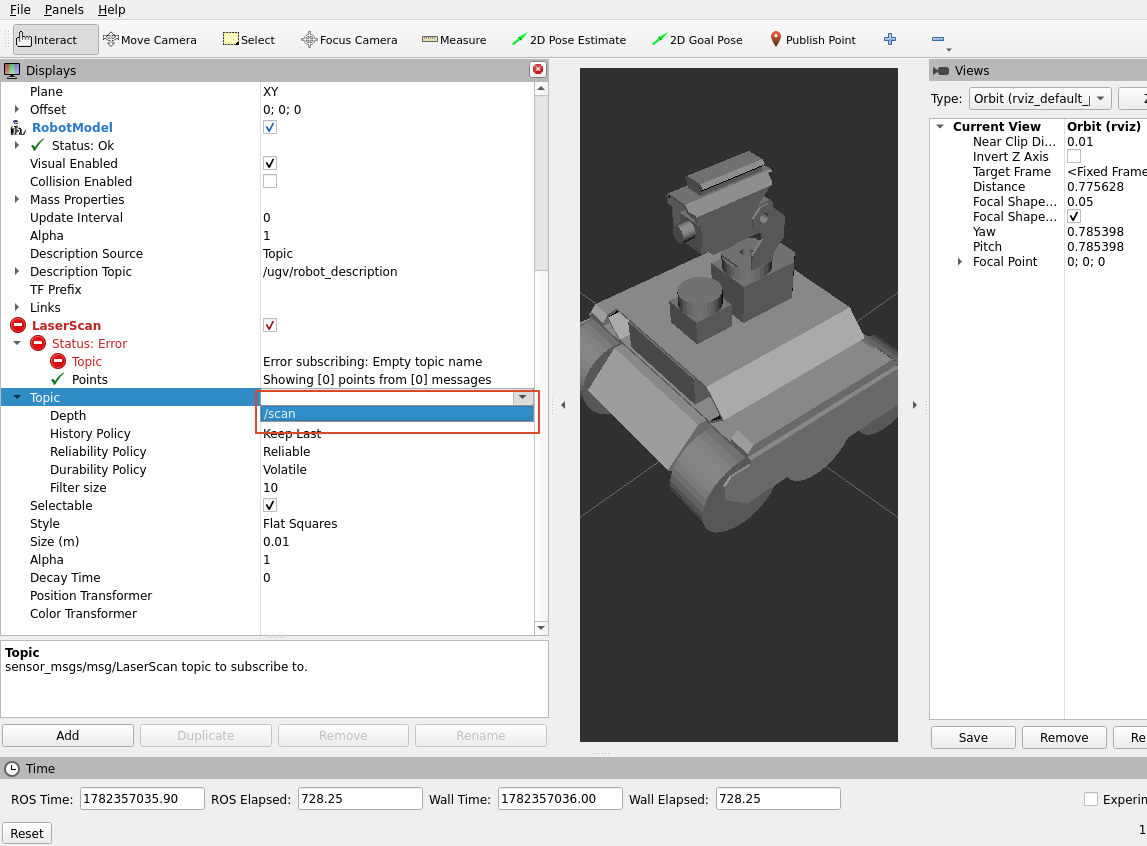This screenshot has height=846, width=1147.
Task: Open the Panels menu
Action: [x=64, y=10]
